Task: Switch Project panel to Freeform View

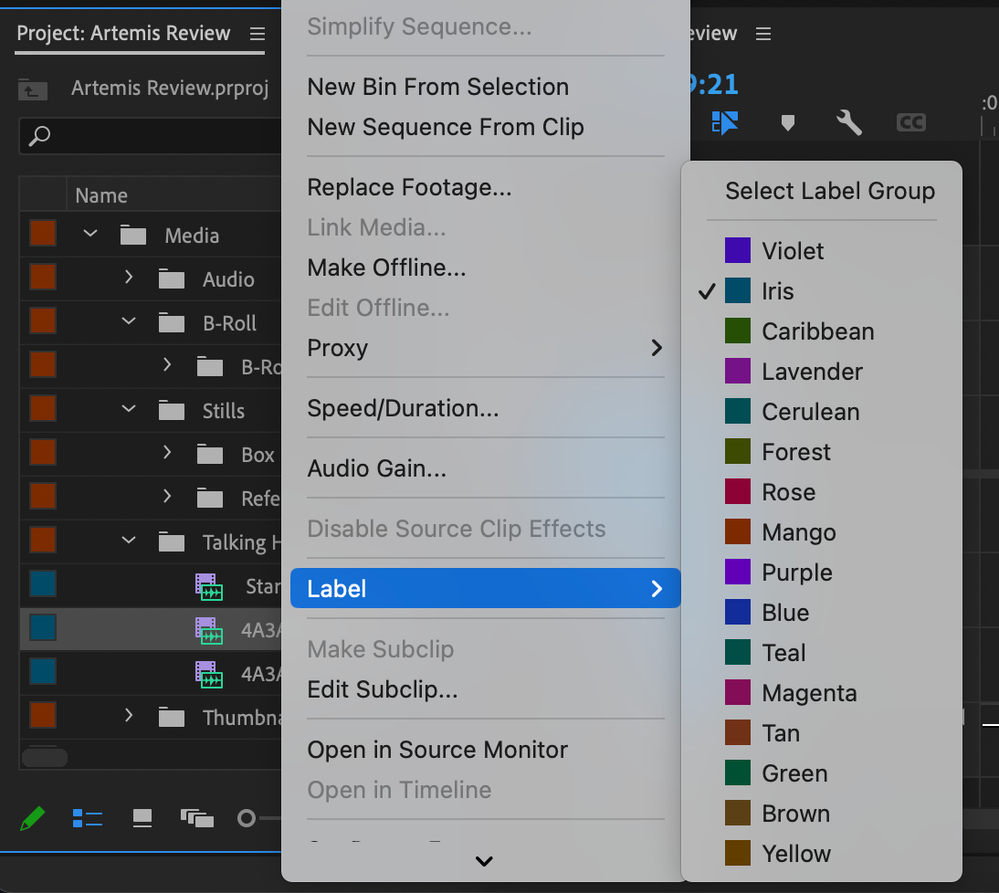Action: click(197, 819)
